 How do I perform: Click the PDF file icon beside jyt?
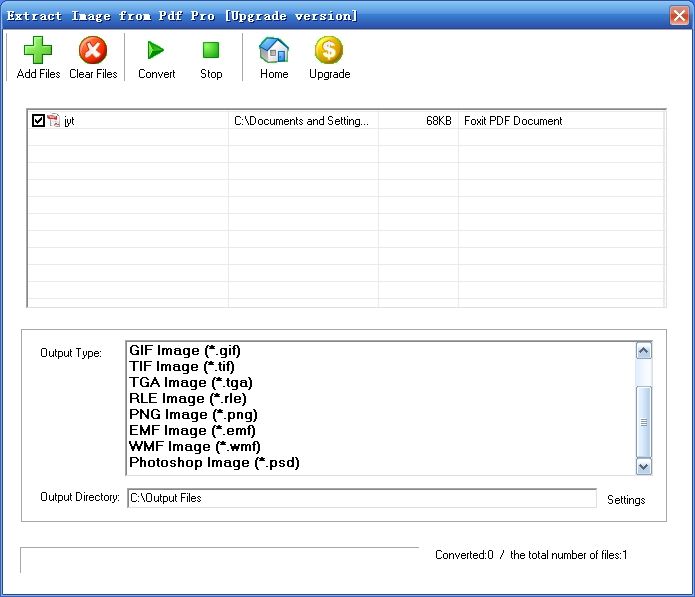click(x=54, y=121)
